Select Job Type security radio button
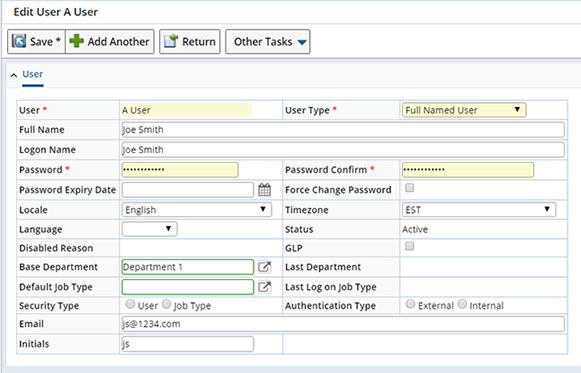This screenshot has width=581, height=373. pyautogui.click(x=167, y=304)
